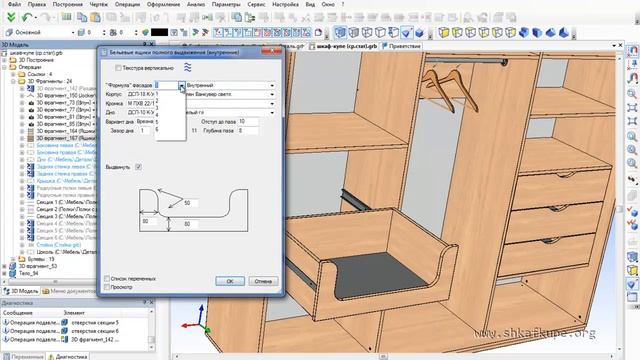640x360 pixels.
Task: Click the first yellow cube view icon
Action: point(444,32)
